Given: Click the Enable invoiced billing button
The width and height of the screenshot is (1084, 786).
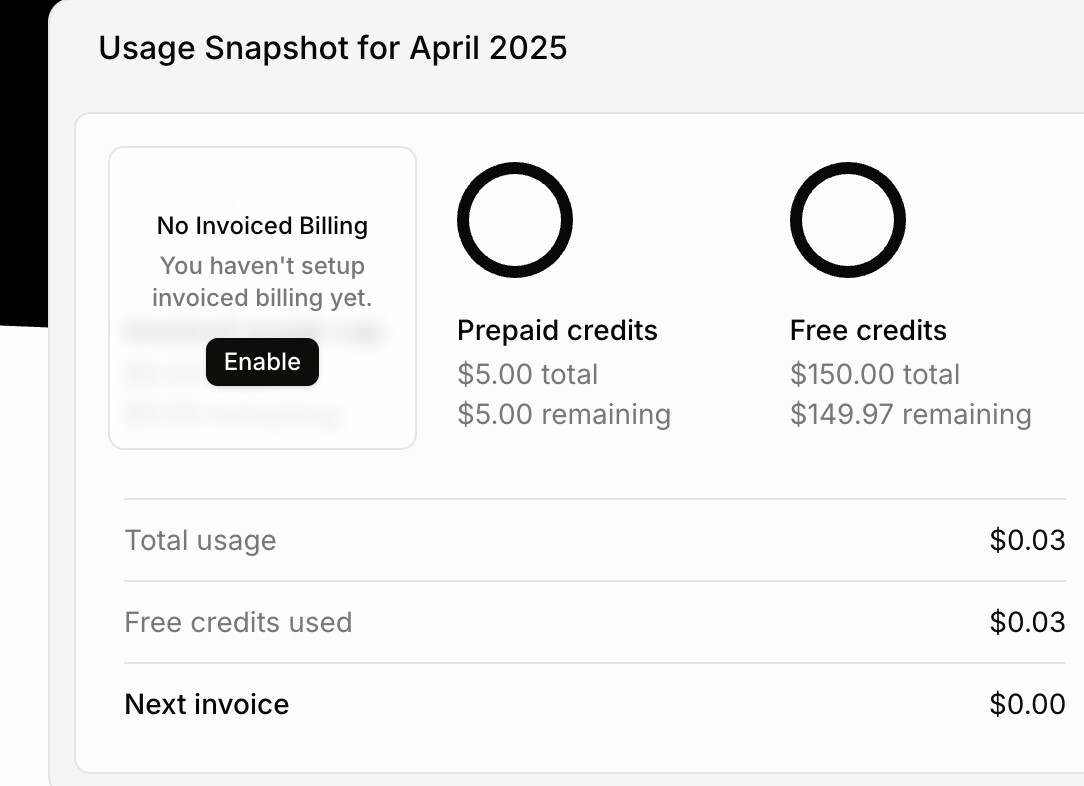Looking at the screenshot, I should pyautogui.click(x=262, y=362).
